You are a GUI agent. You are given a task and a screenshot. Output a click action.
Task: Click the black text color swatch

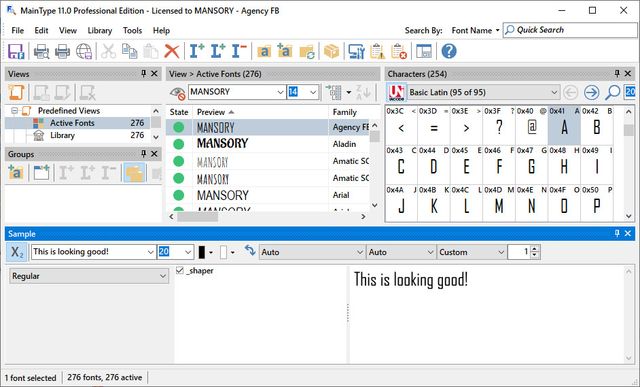tap(202, 252)
